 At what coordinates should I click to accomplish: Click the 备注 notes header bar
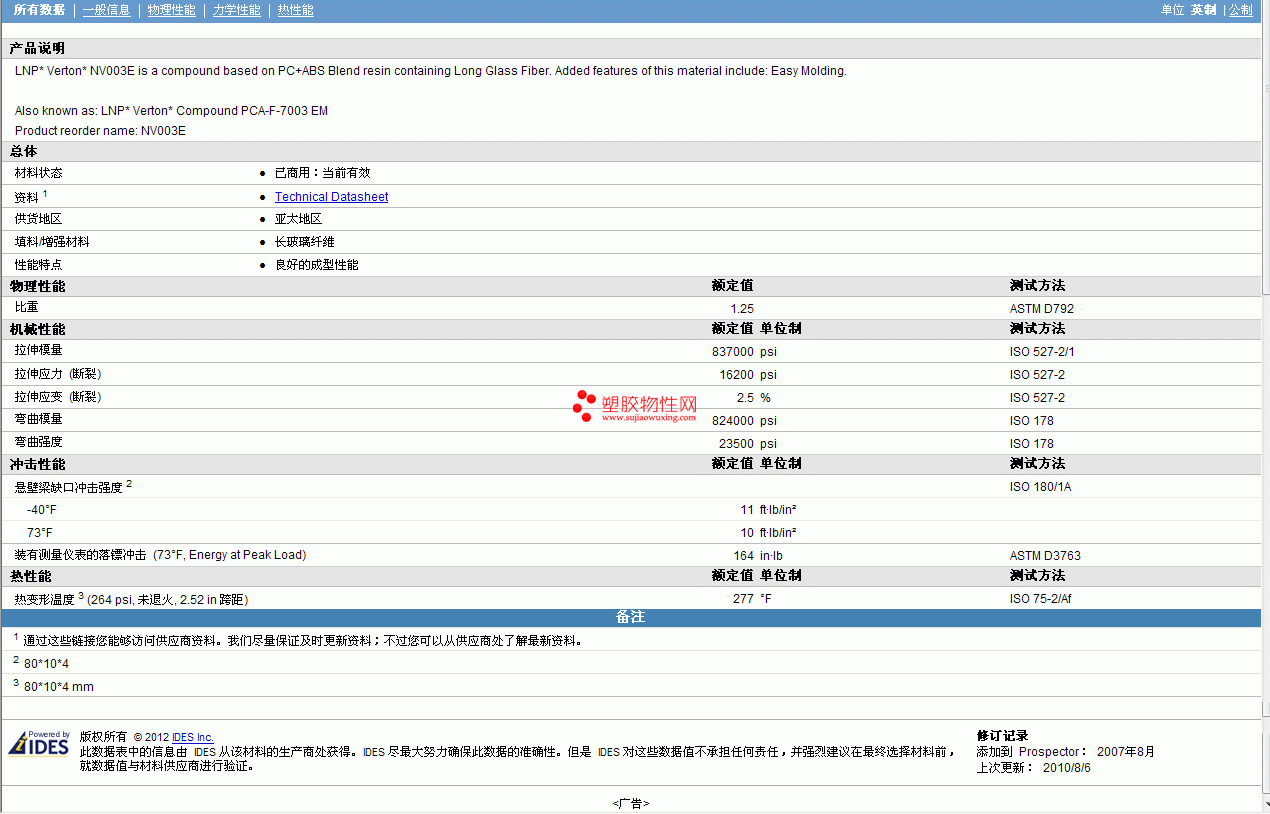pos(631,617)
